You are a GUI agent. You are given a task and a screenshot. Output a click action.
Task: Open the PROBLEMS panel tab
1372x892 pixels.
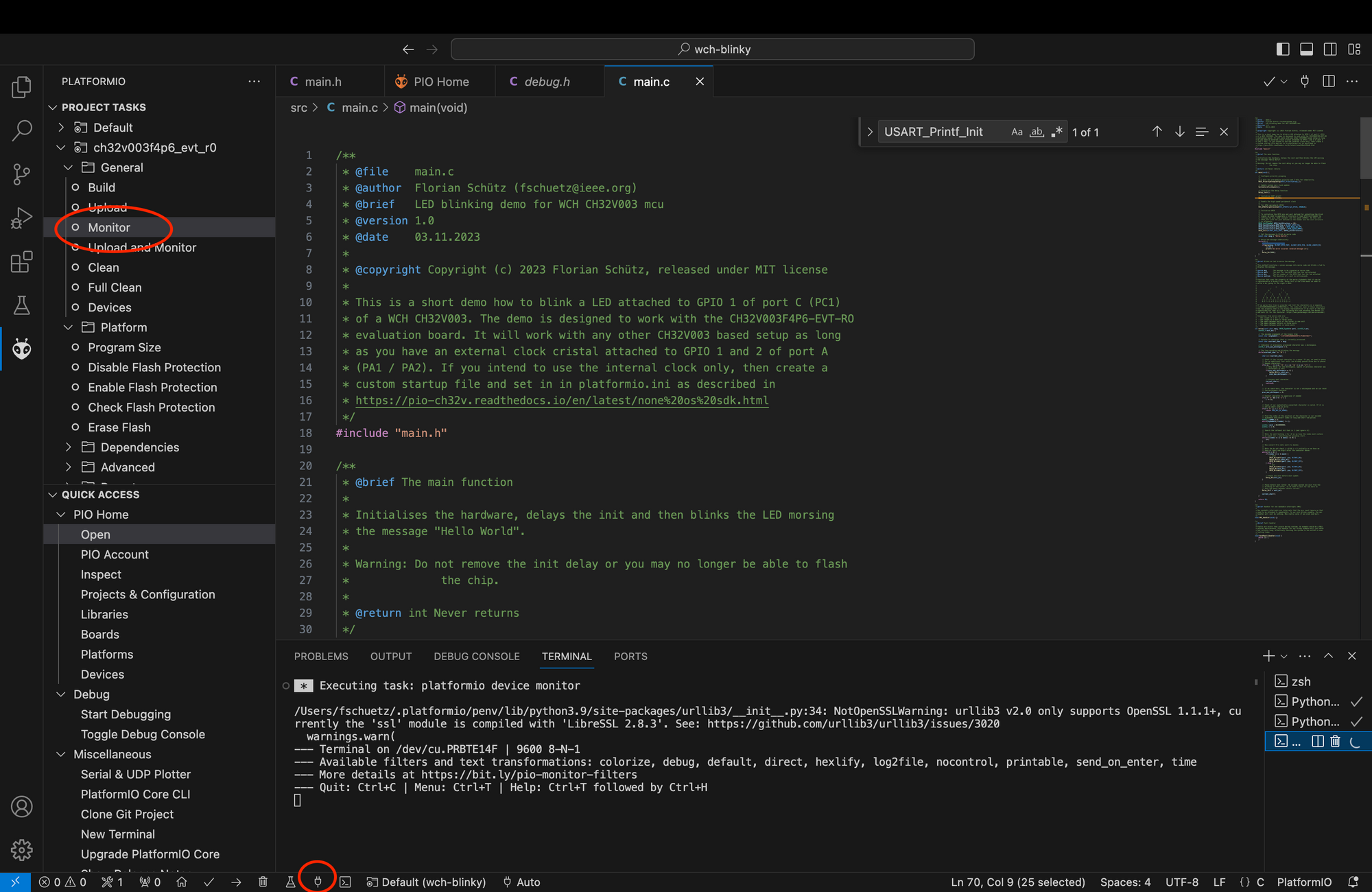[321, 656]
